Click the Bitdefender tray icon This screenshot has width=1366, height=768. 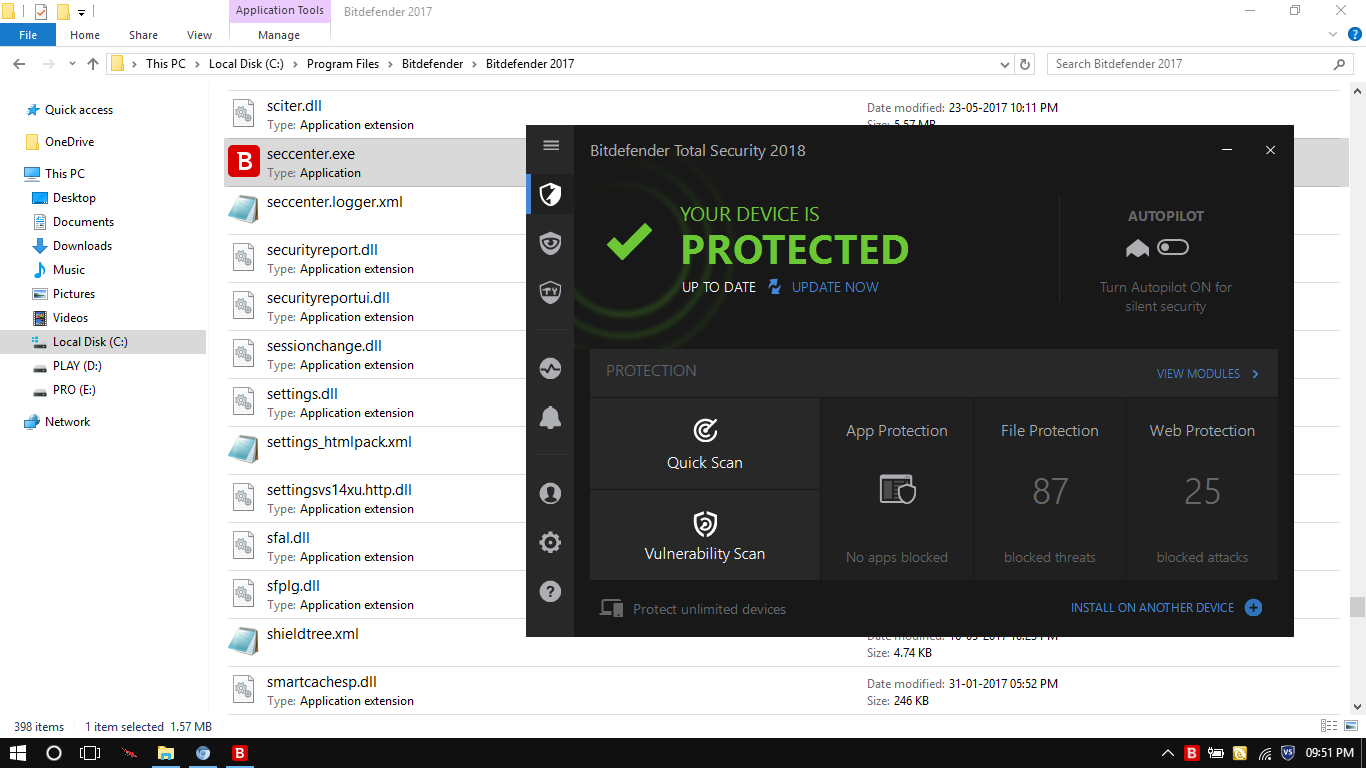[x=1192, y=753]
